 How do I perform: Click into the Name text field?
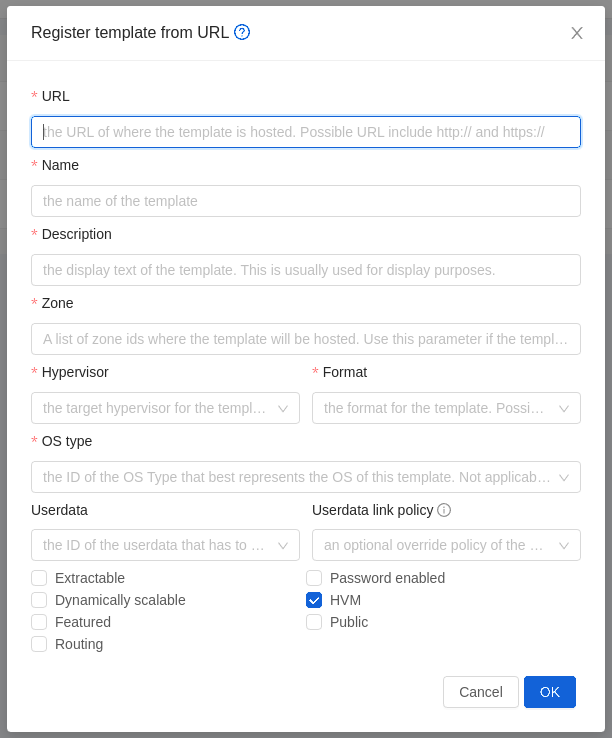(x=306, y=201)
